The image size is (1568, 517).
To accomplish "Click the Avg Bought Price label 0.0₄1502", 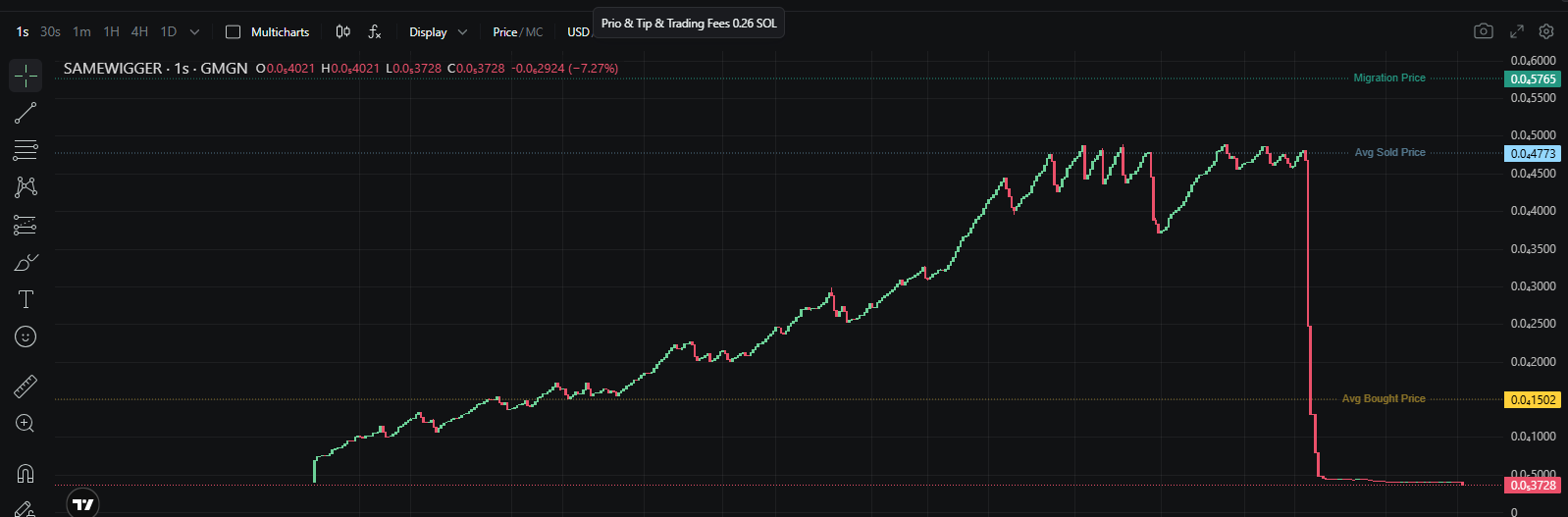I will pyautogui.click(x=1533, y=399).
